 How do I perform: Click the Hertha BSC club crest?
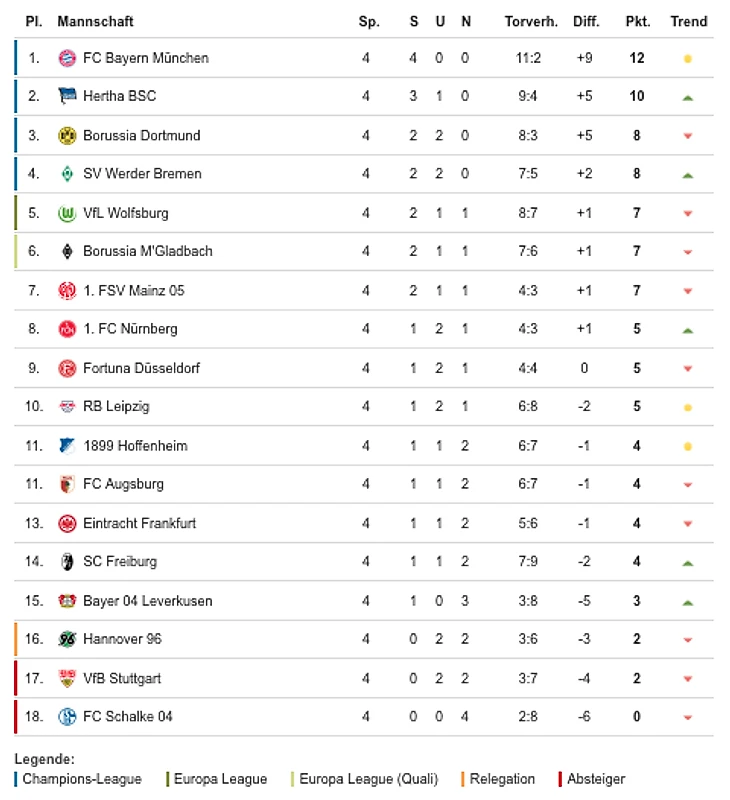(x=67, y=96)
